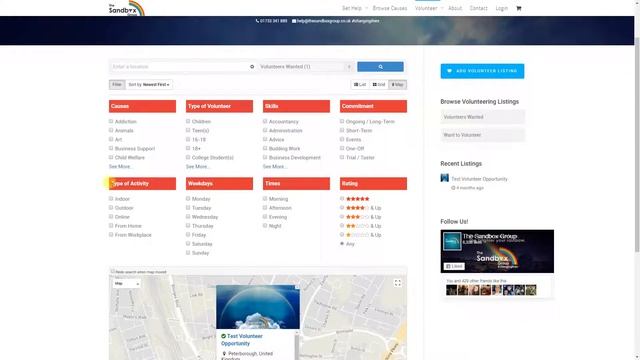Screen dimensions: 640x360
Task: Click the map popup listing image
Action: click(258, 307)
